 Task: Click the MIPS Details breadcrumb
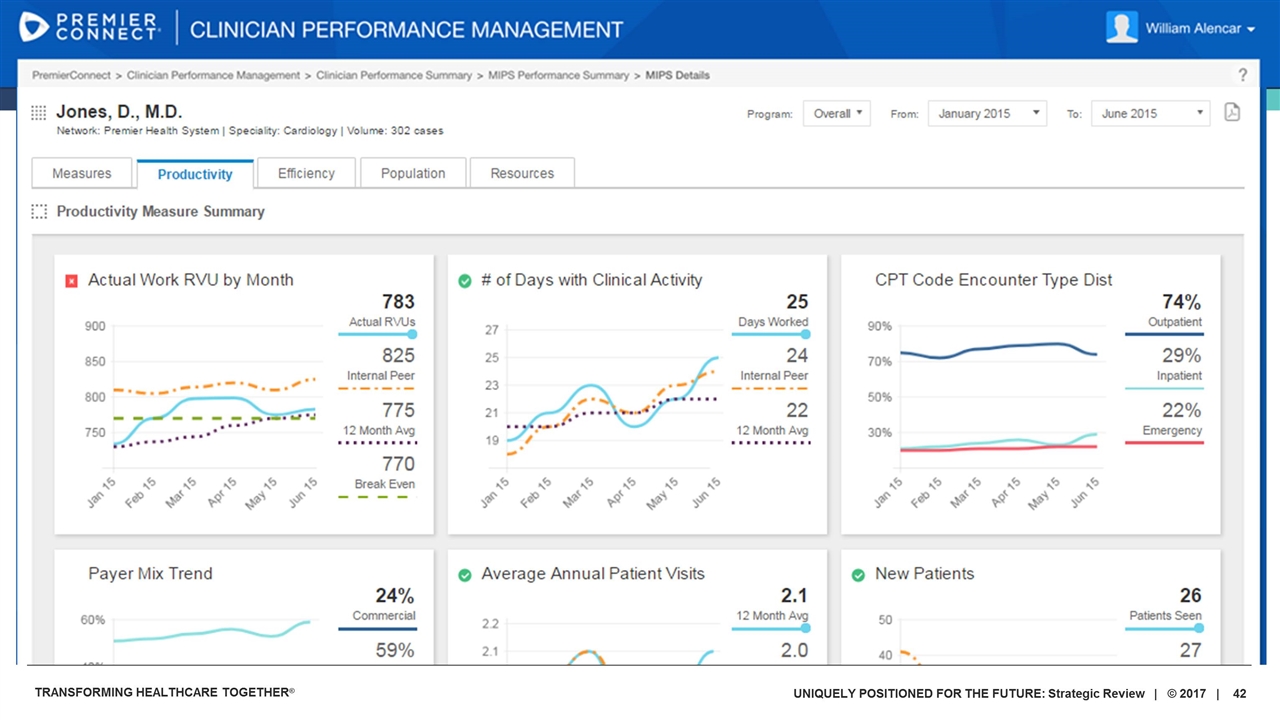click(678, 75)
